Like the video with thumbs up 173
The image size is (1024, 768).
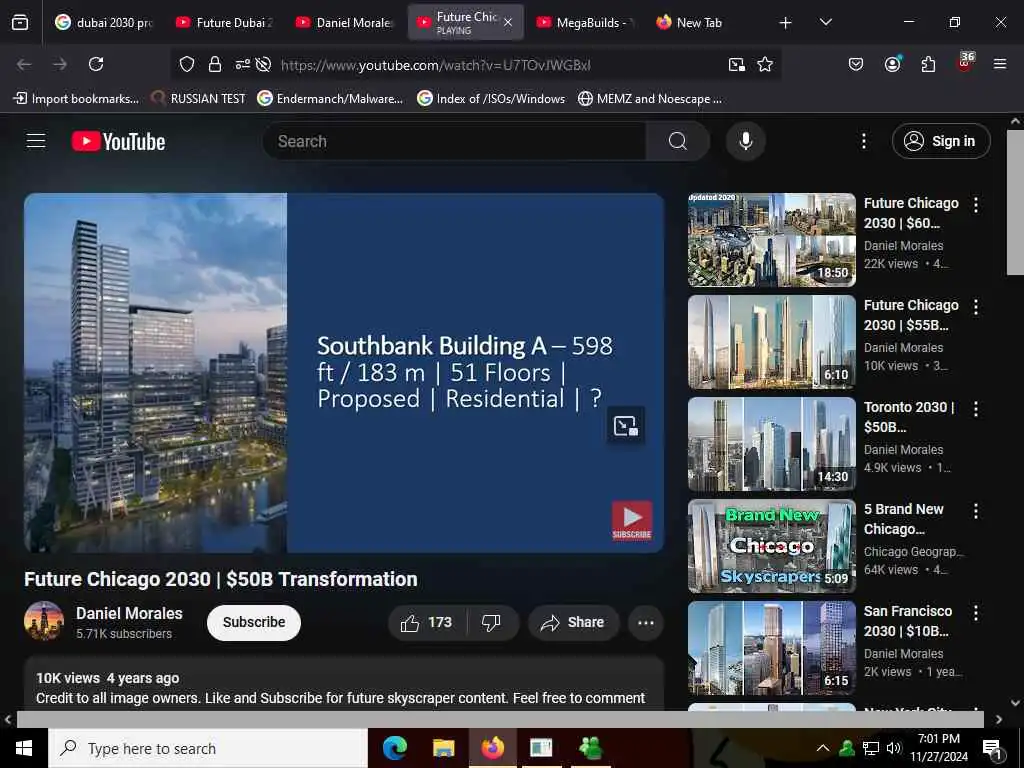(x=427, y=622)
